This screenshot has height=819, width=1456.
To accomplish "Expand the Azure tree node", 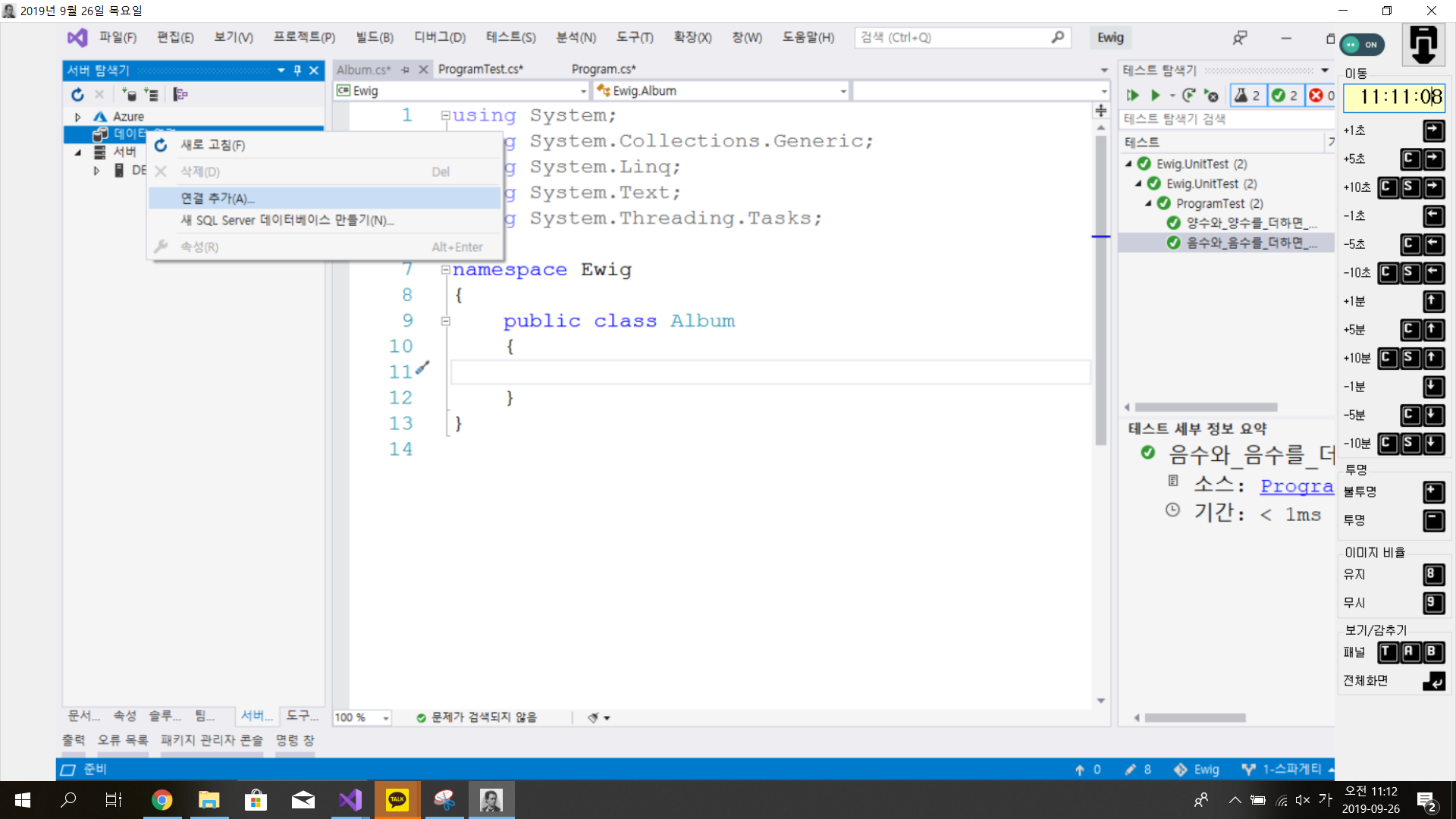I will (x=77, y=117).
